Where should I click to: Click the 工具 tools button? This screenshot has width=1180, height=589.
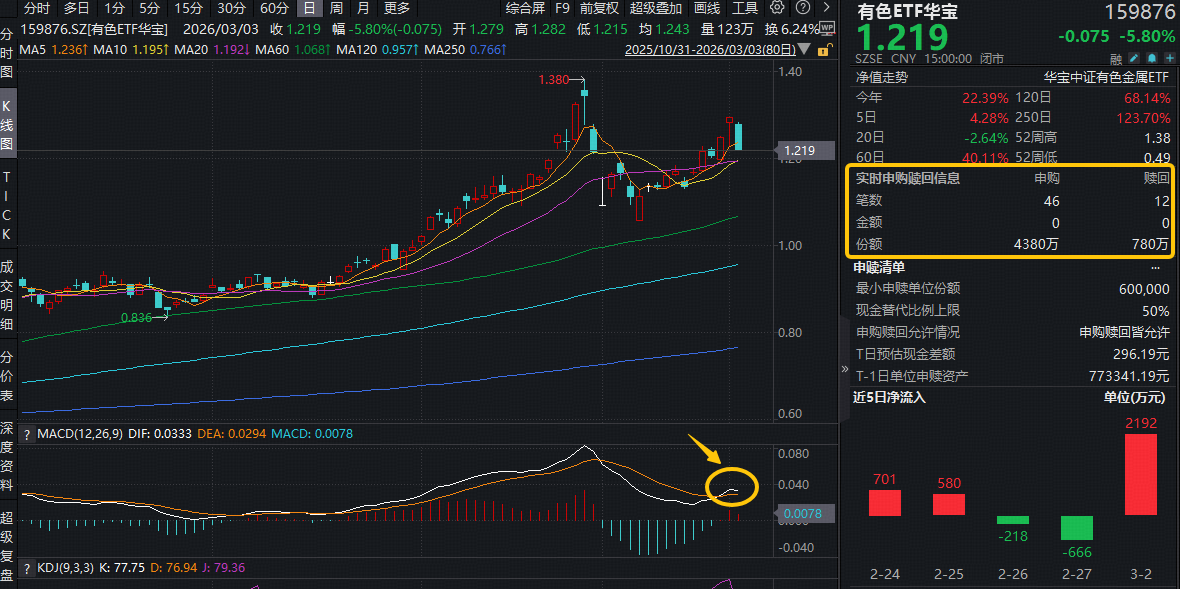[745, 8]
